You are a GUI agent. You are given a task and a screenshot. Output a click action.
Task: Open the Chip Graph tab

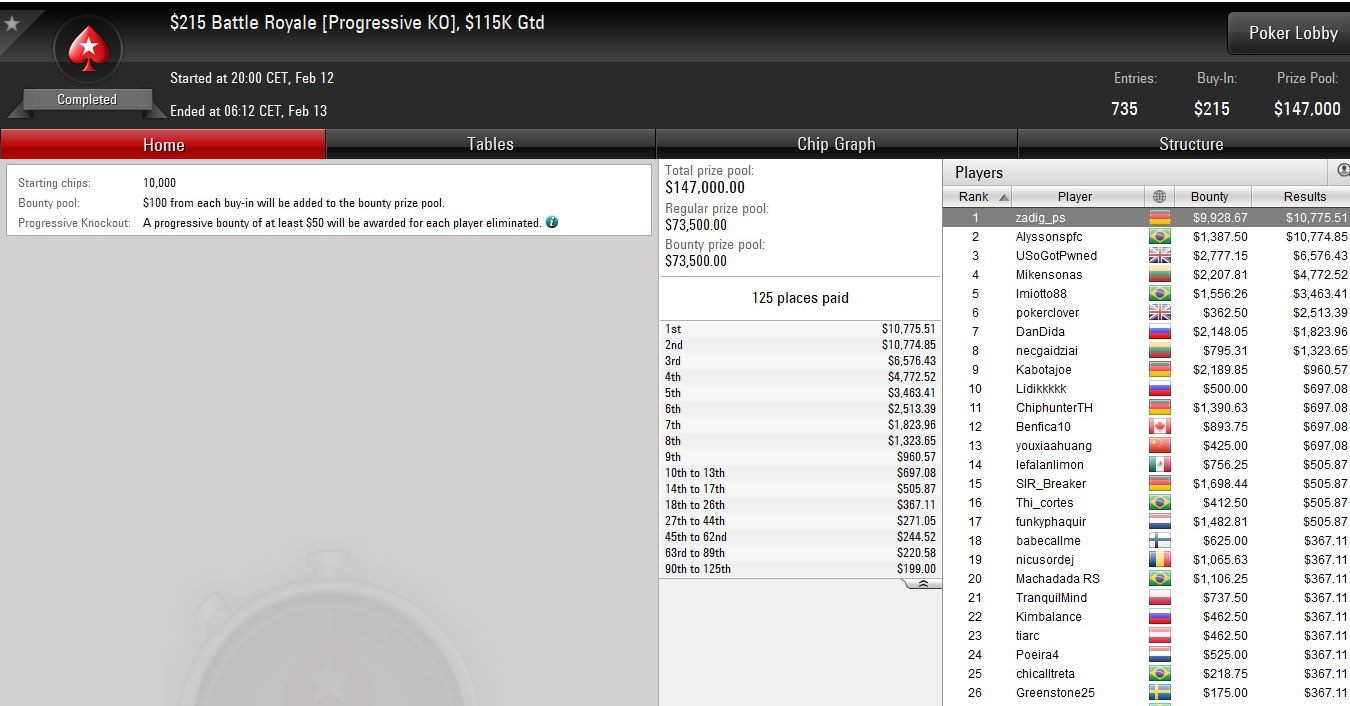pyautogui.click(x=836, y=144)
